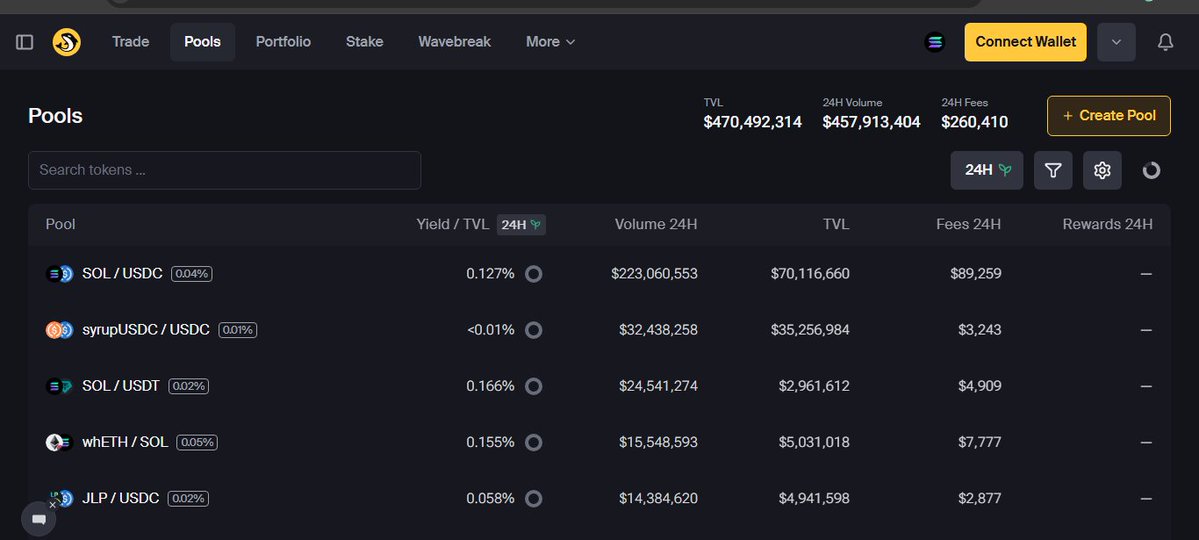Open the Orca whale logo home

tap(67, 42)
